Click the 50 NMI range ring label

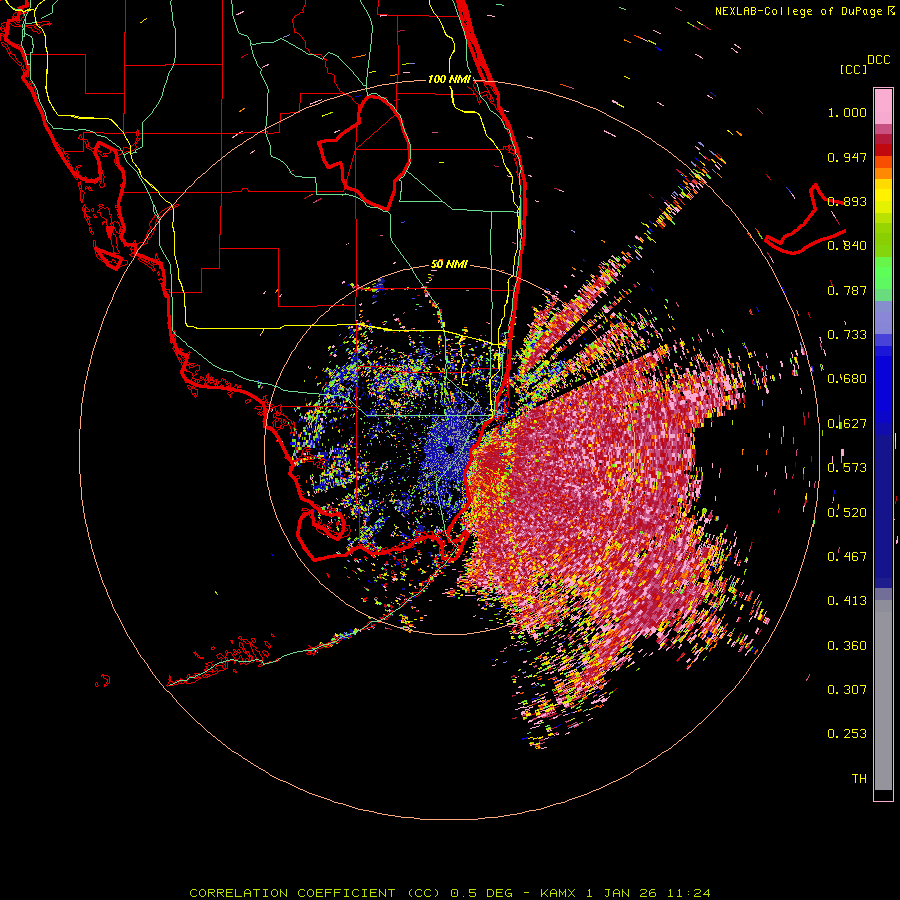pos(449,264)
